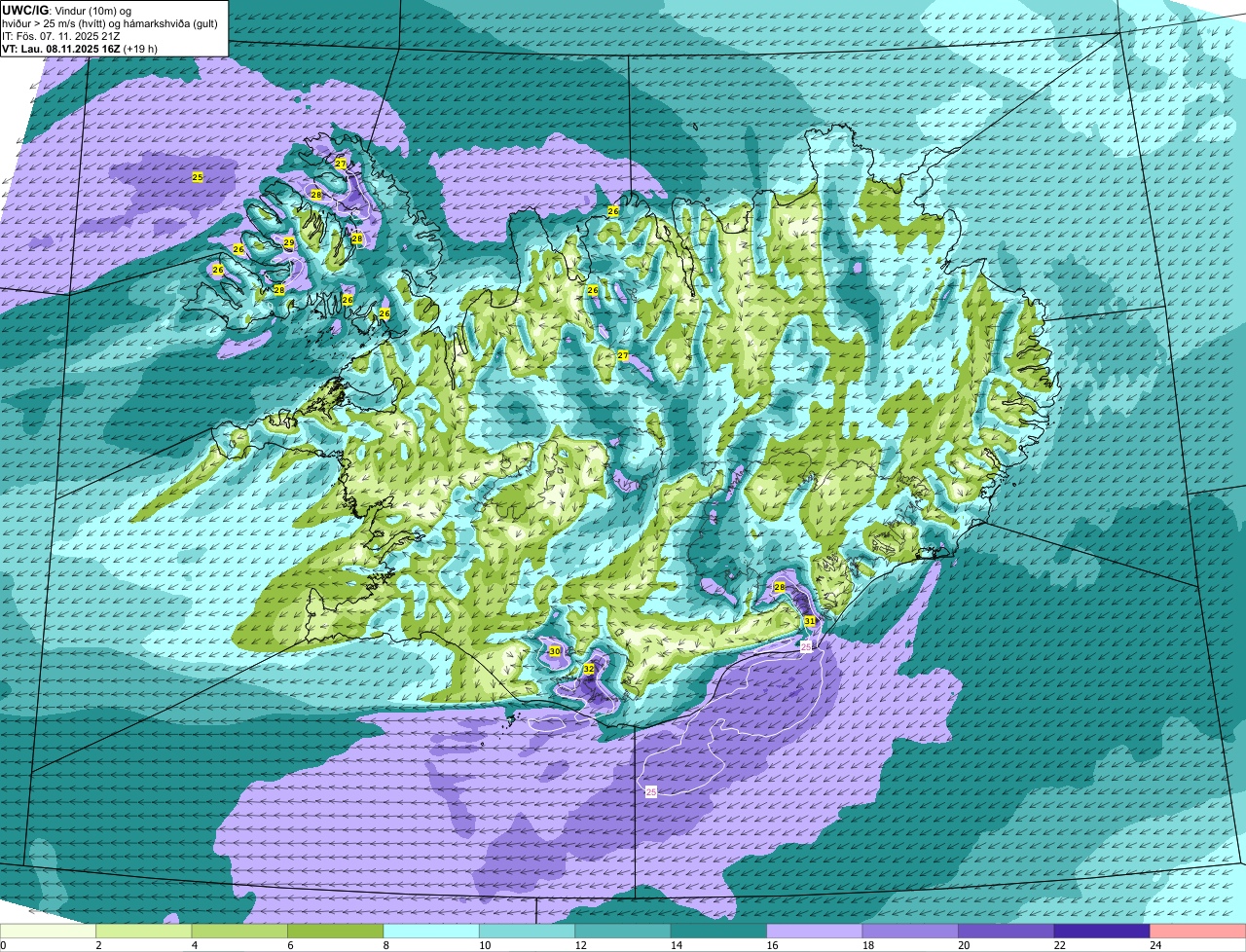Viewport: 1246px width, 952px height.
Task: Click the yellow 25 label over the northwest sea
Action: [198, 177]
